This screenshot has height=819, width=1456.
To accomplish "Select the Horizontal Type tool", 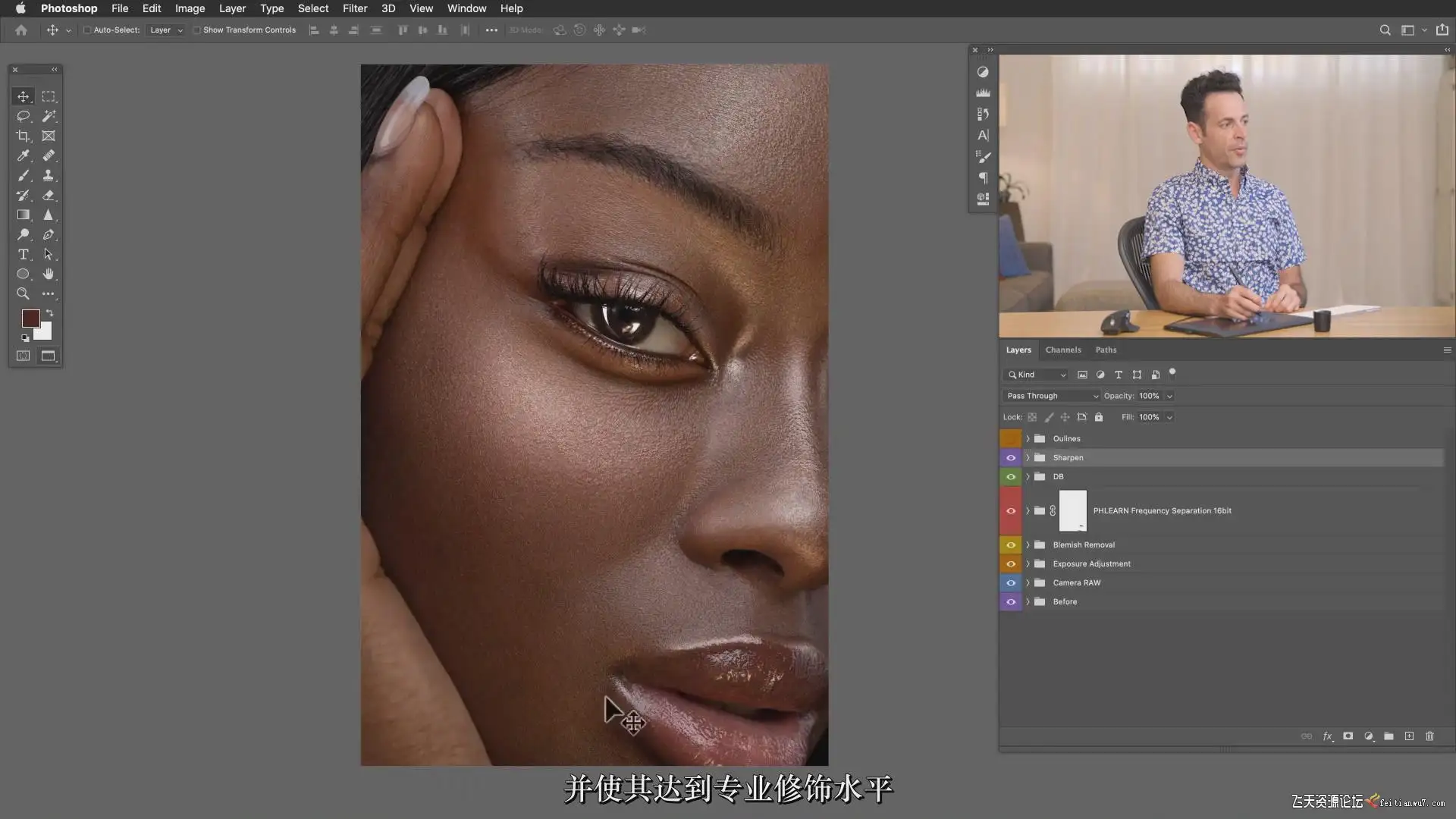I will pos(24,255).
